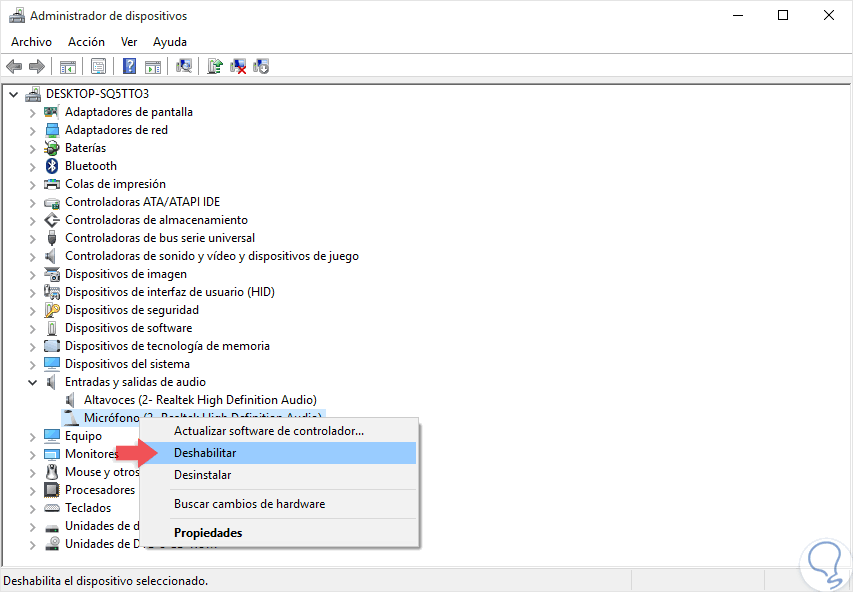Click the Colas de impresión printer icon
This screenshot has height=592, width=853.
(52, 184)
